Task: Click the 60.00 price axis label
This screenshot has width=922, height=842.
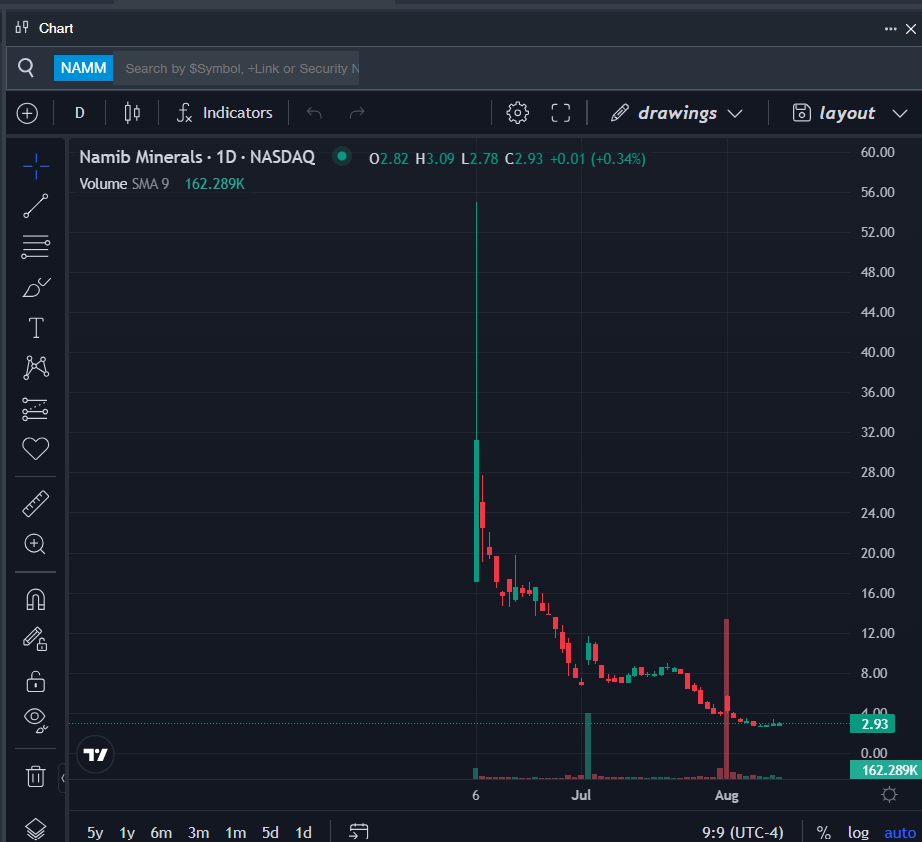Action: 877,152
